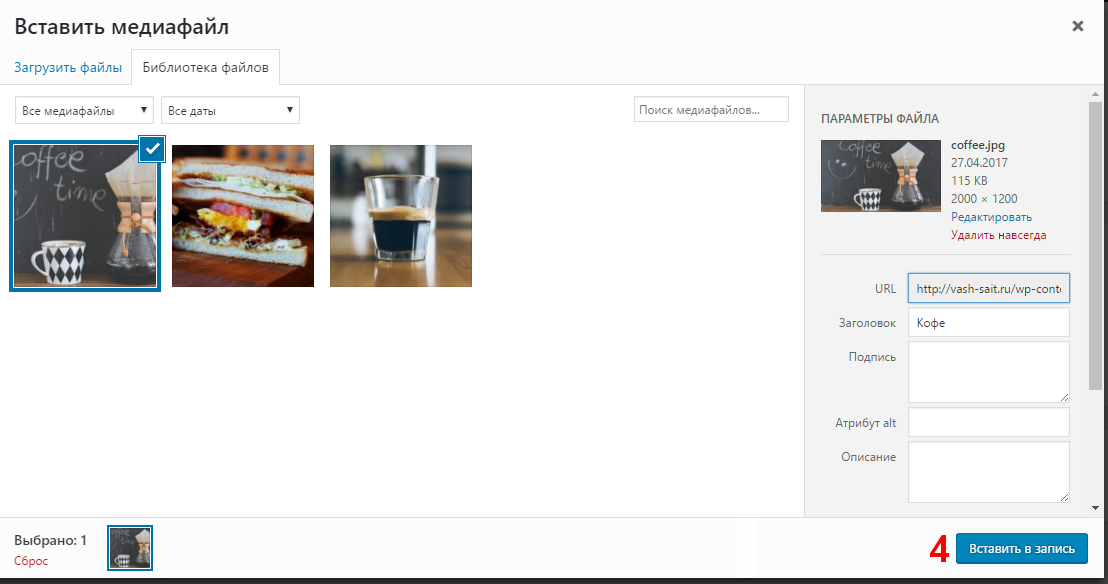
Task: Open the Все даты dropdown
Action: [x=230, y=110]
